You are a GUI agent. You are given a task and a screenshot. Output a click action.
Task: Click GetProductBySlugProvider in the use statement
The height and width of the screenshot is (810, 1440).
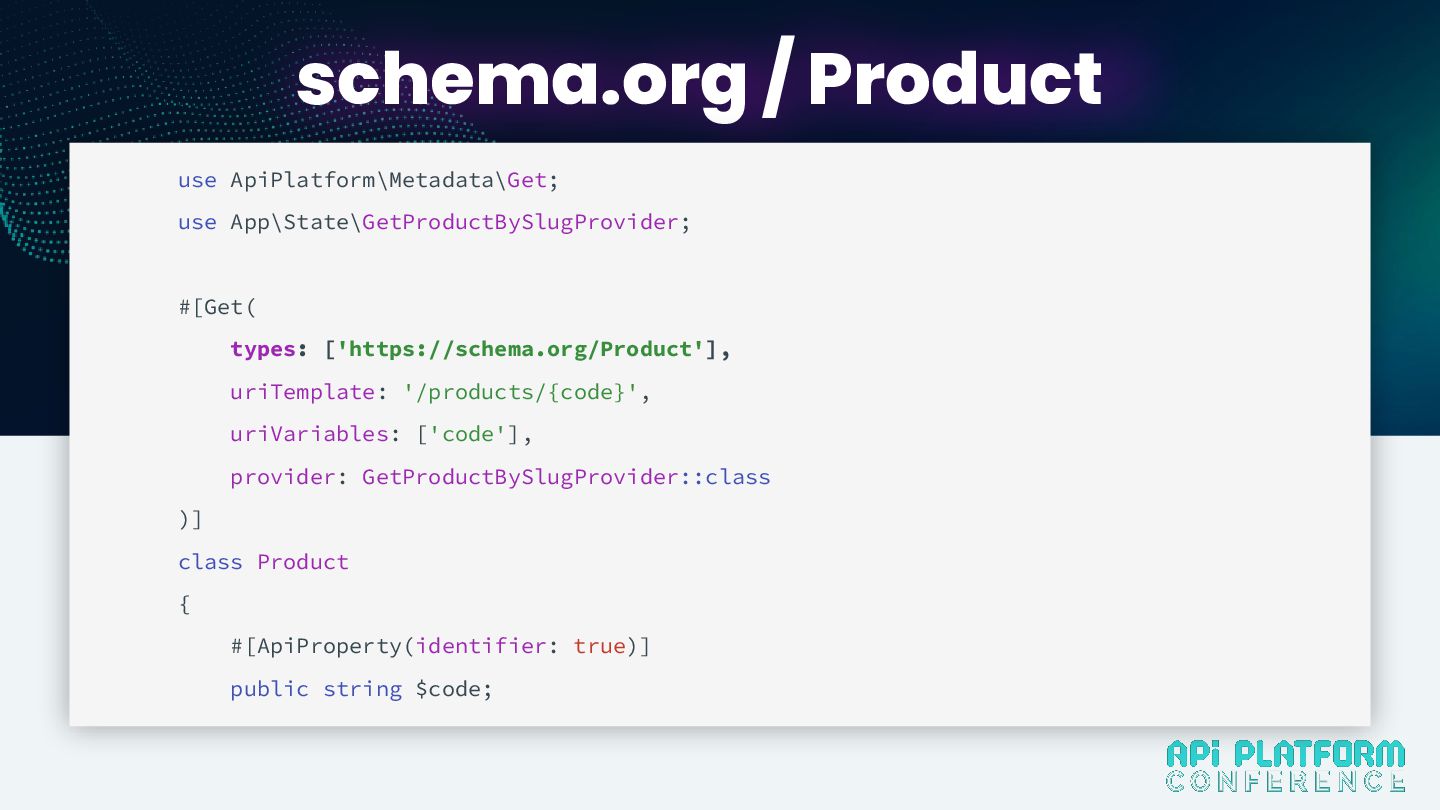[x=520, y=222]
